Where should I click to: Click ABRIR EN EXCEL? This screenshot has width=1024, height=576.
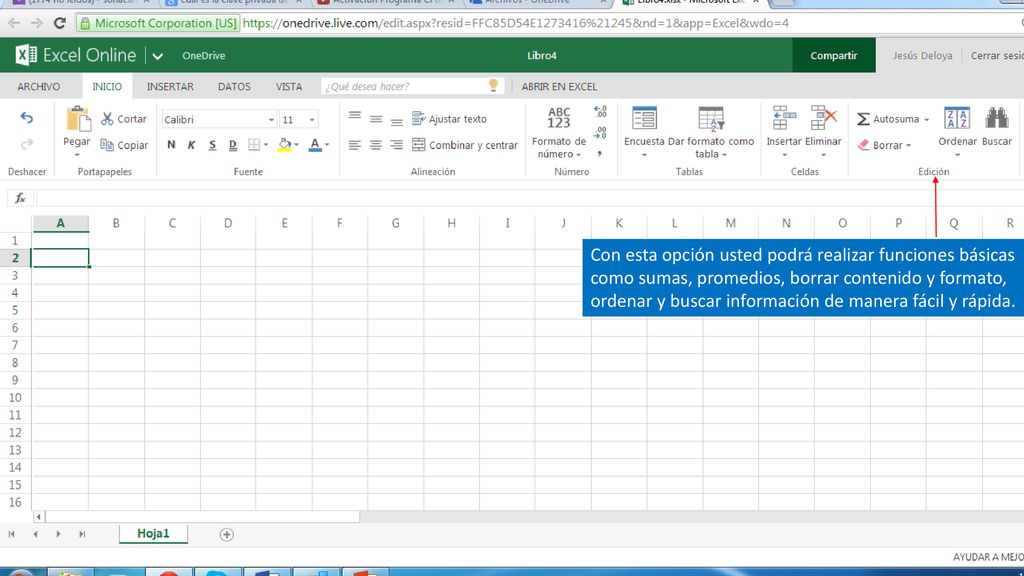click(x=559, y=86)
